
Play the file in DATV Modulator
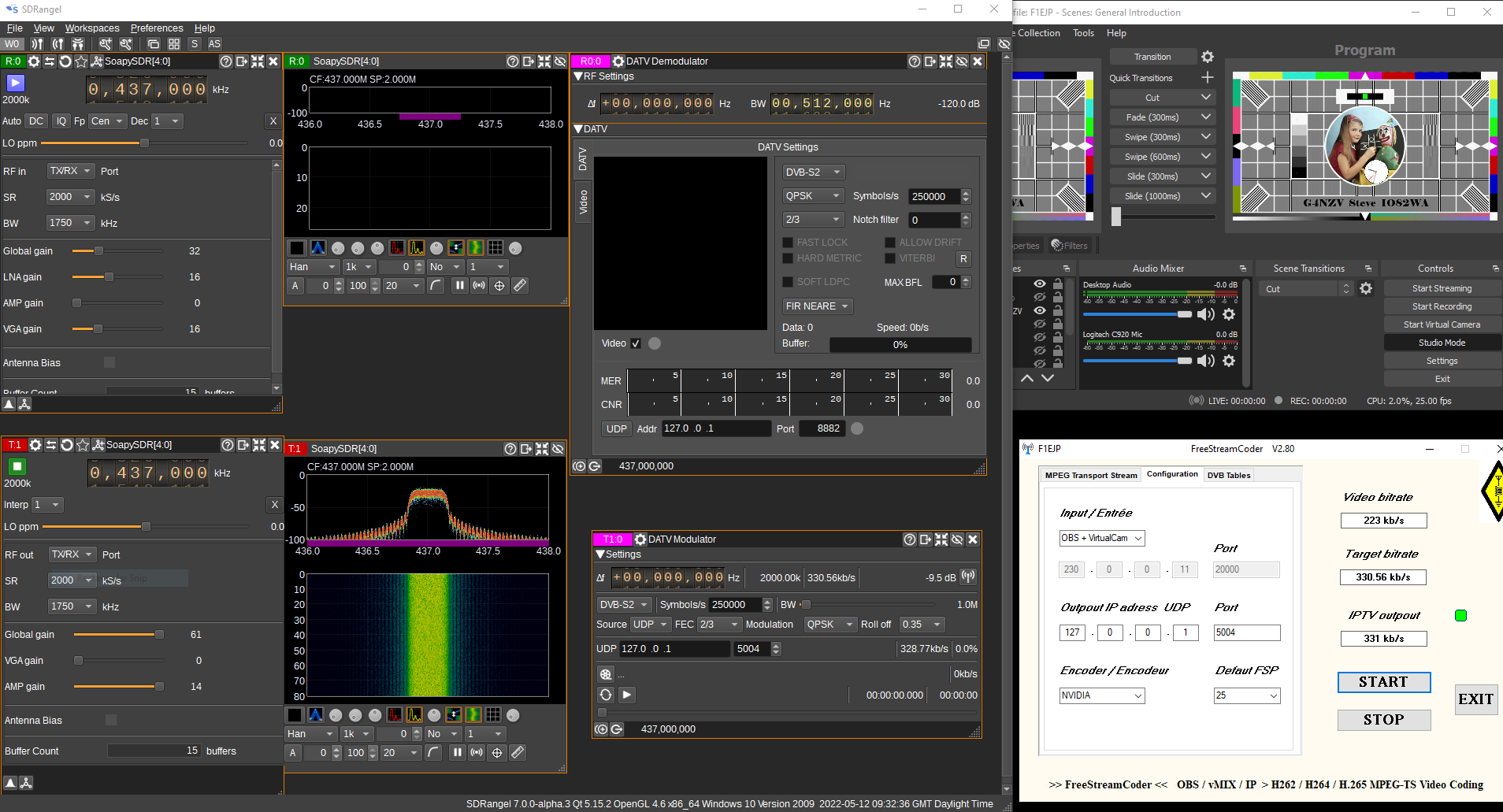click(x=627, y=695)
